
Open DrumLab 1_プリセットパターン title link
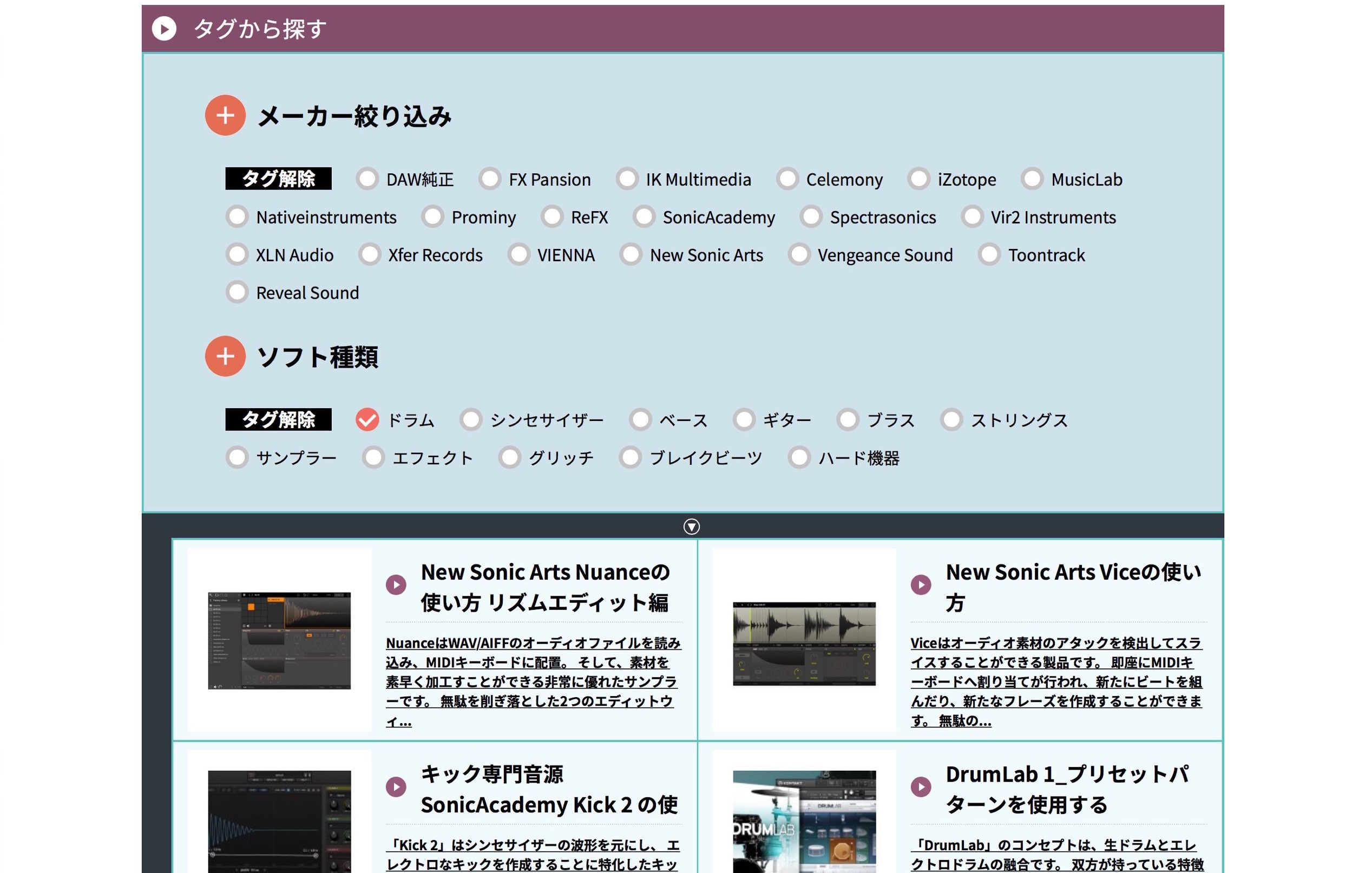pos(1067,789)
